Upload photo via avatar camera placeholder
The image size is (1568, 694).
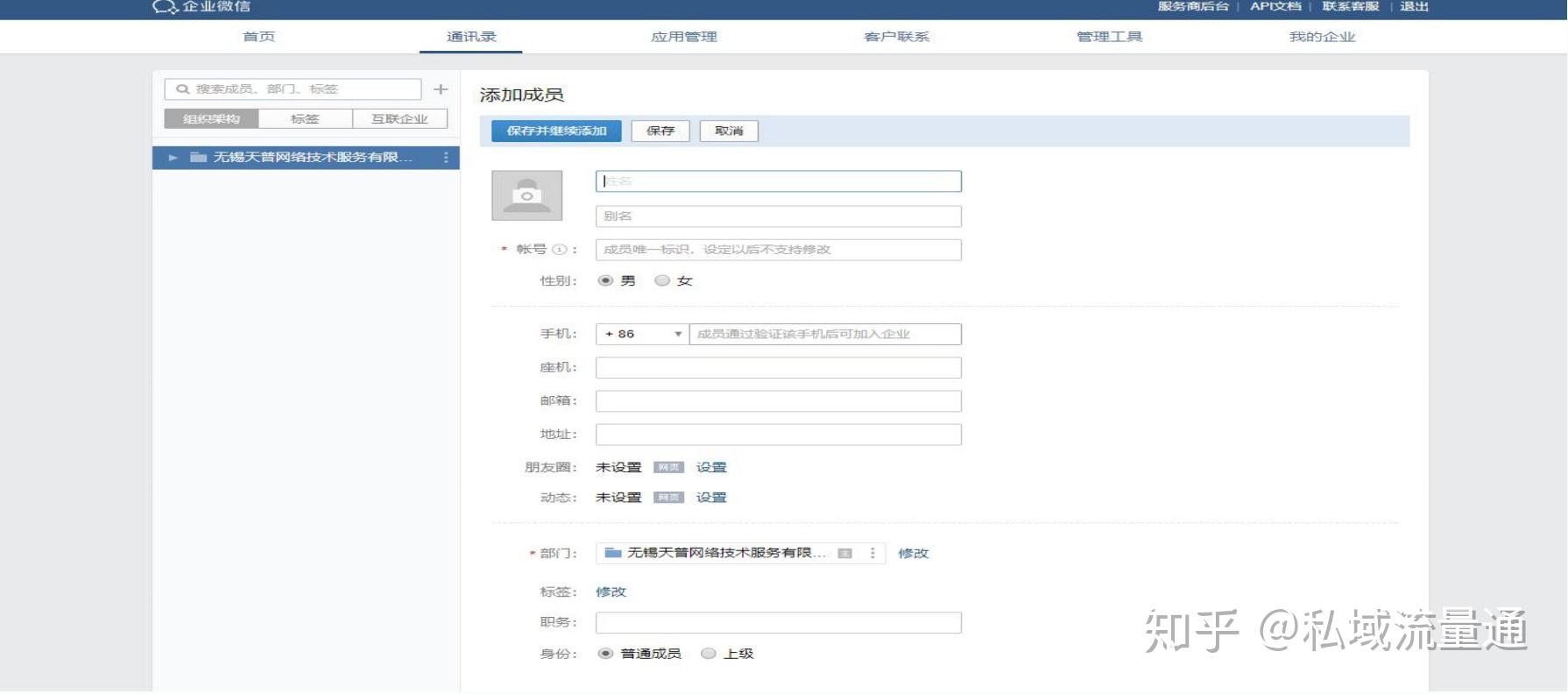click(526, 195)
